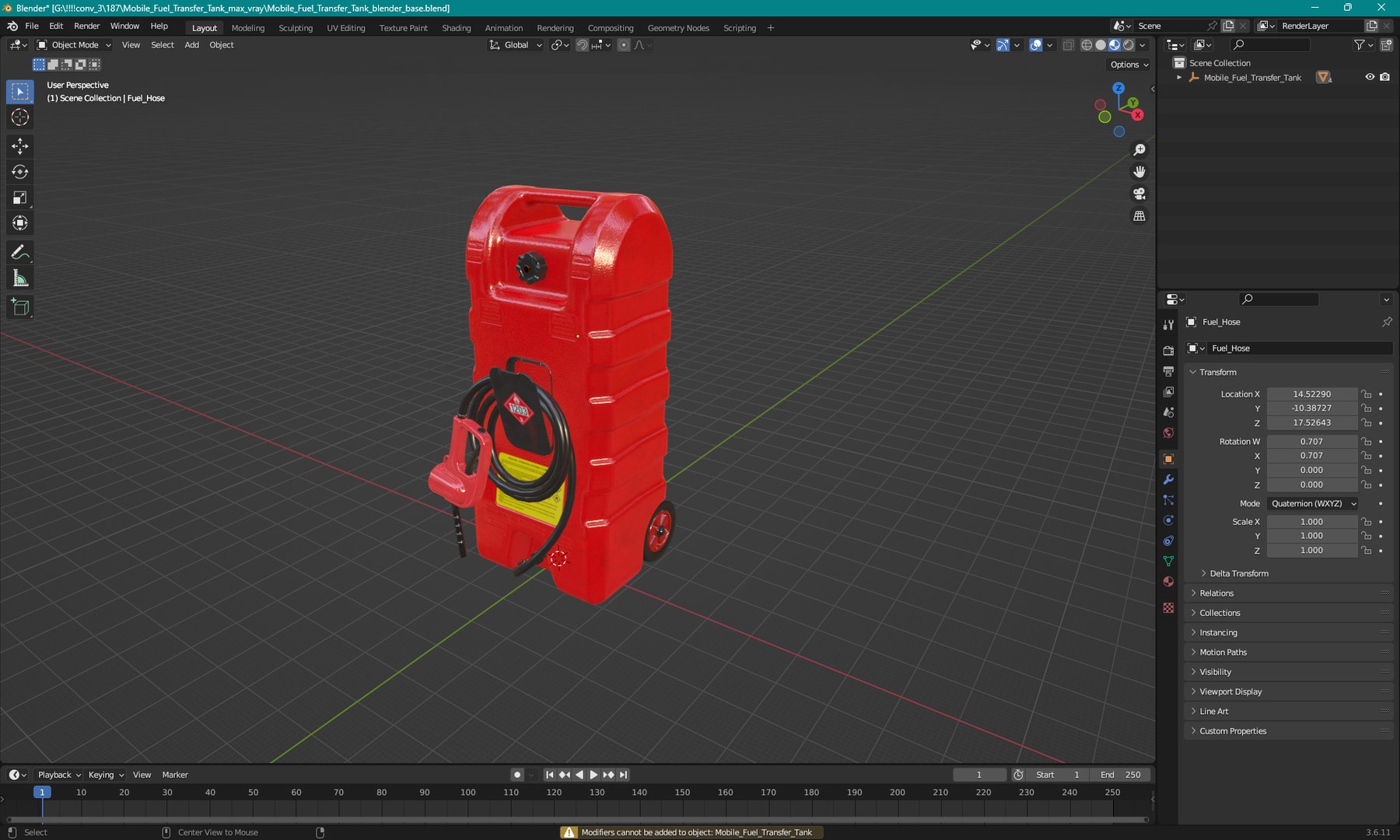Toggle auto keying record button
Screen dimensions: 1400x840
tap(517, 775)
